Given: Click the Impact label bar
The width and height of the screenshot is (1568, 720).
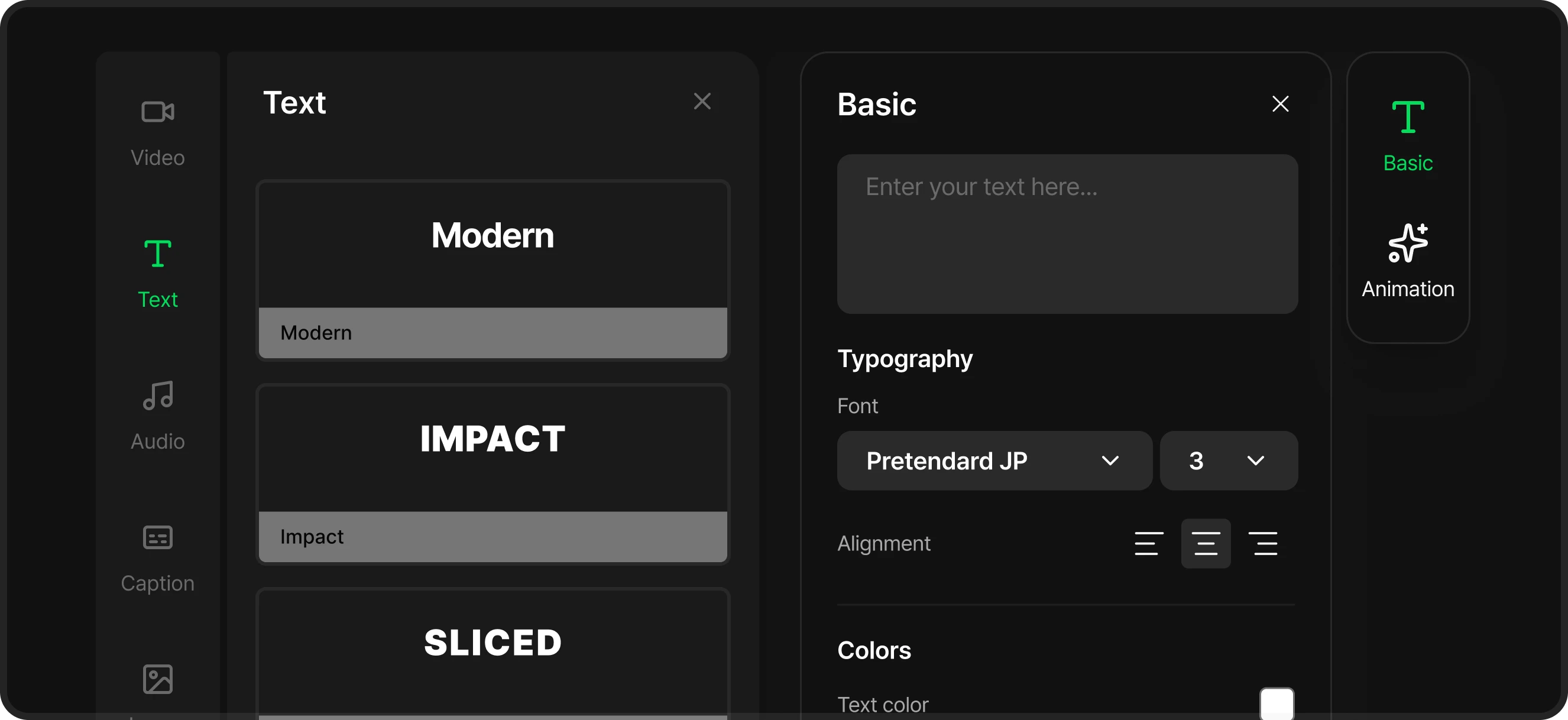Looking at the screenshot, I should click(493, 537).
